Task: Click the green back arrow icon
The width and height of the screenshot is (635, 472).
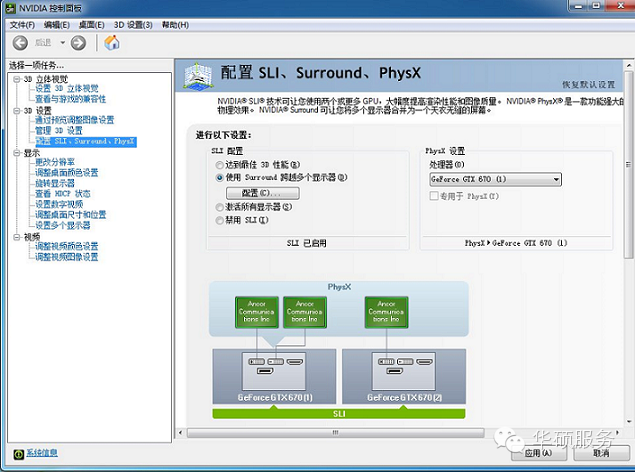Action: point(20,43)
